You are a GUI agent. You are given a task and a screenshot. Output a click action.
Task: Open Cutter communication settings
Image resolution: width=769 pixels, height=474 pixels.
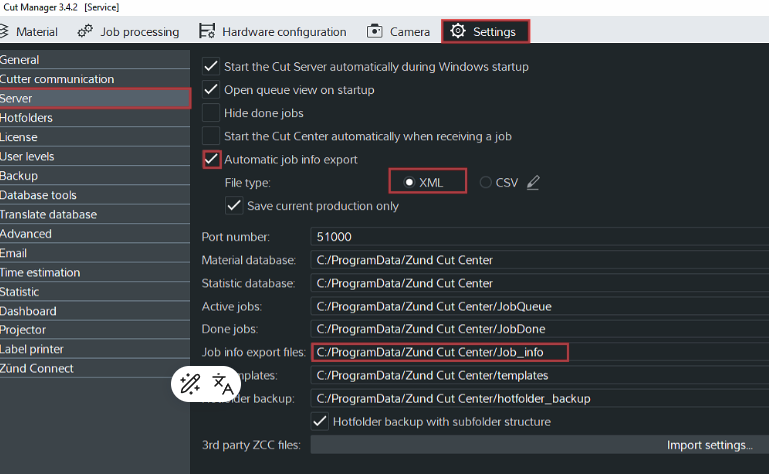click(95, 79)
